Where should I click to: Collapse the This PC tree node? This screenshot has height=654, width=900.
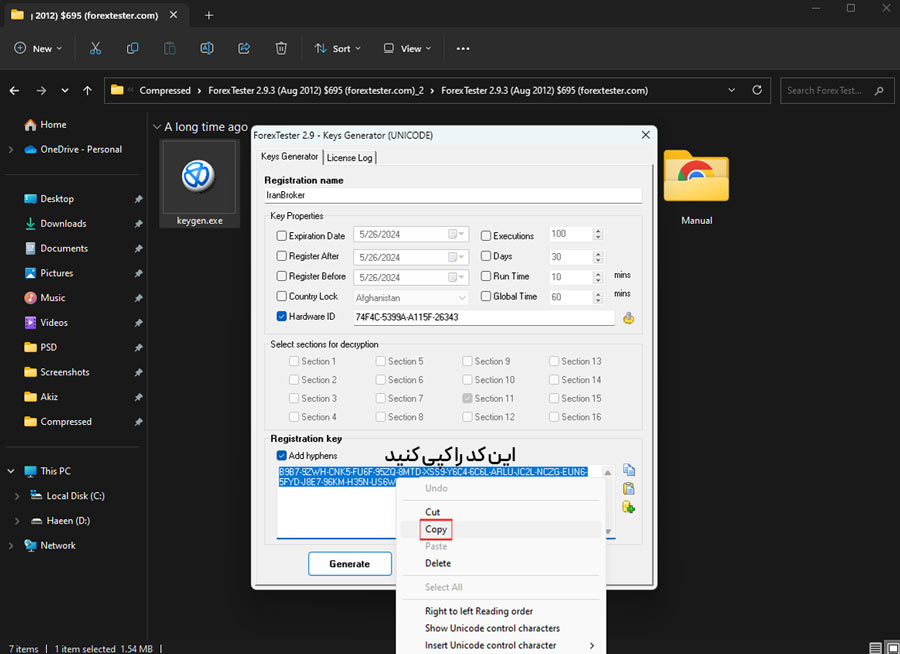click(11, 471)
